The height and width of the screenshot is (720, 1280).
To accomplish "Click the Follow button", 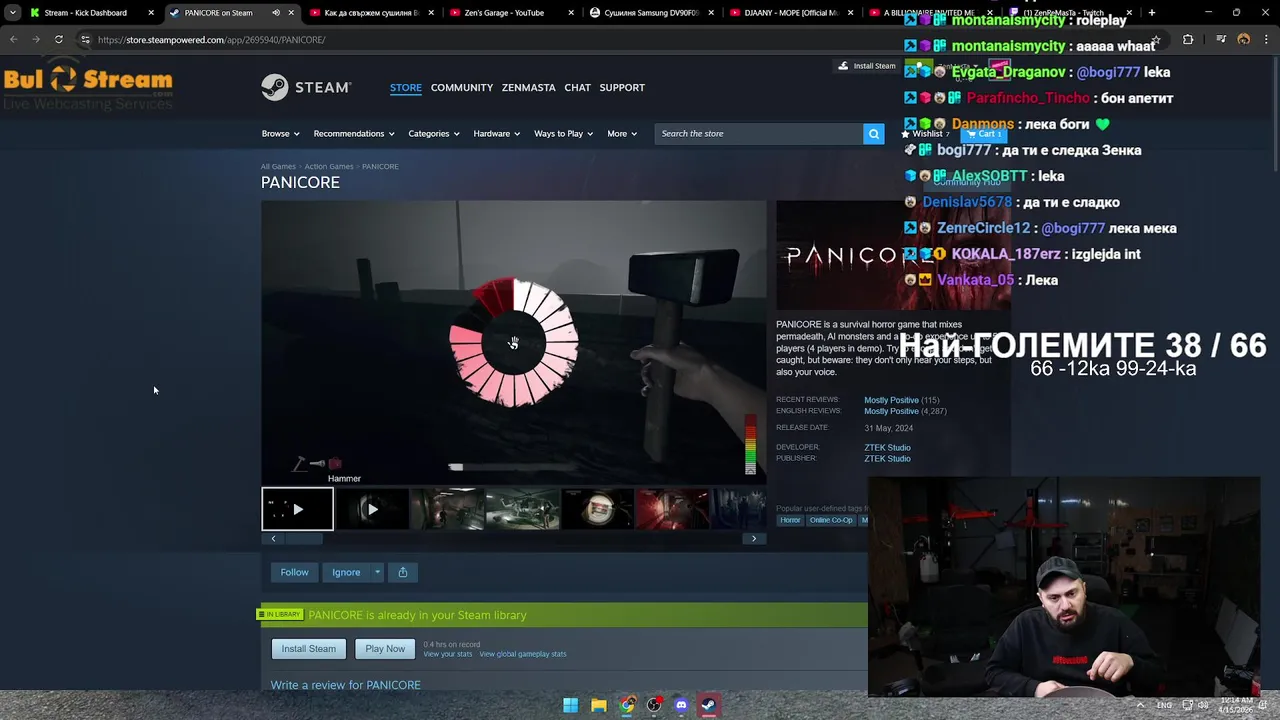I will 294,572.
